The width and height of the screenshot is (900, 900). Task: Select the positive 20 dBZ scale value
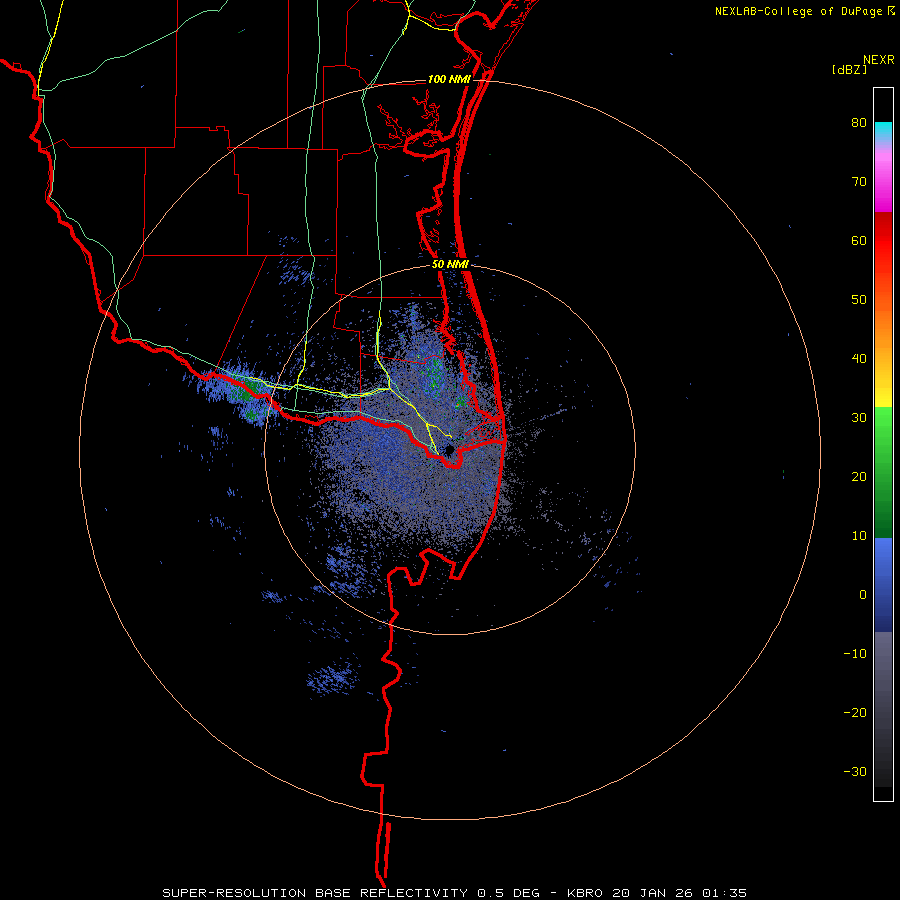click(x=859, y=476)
